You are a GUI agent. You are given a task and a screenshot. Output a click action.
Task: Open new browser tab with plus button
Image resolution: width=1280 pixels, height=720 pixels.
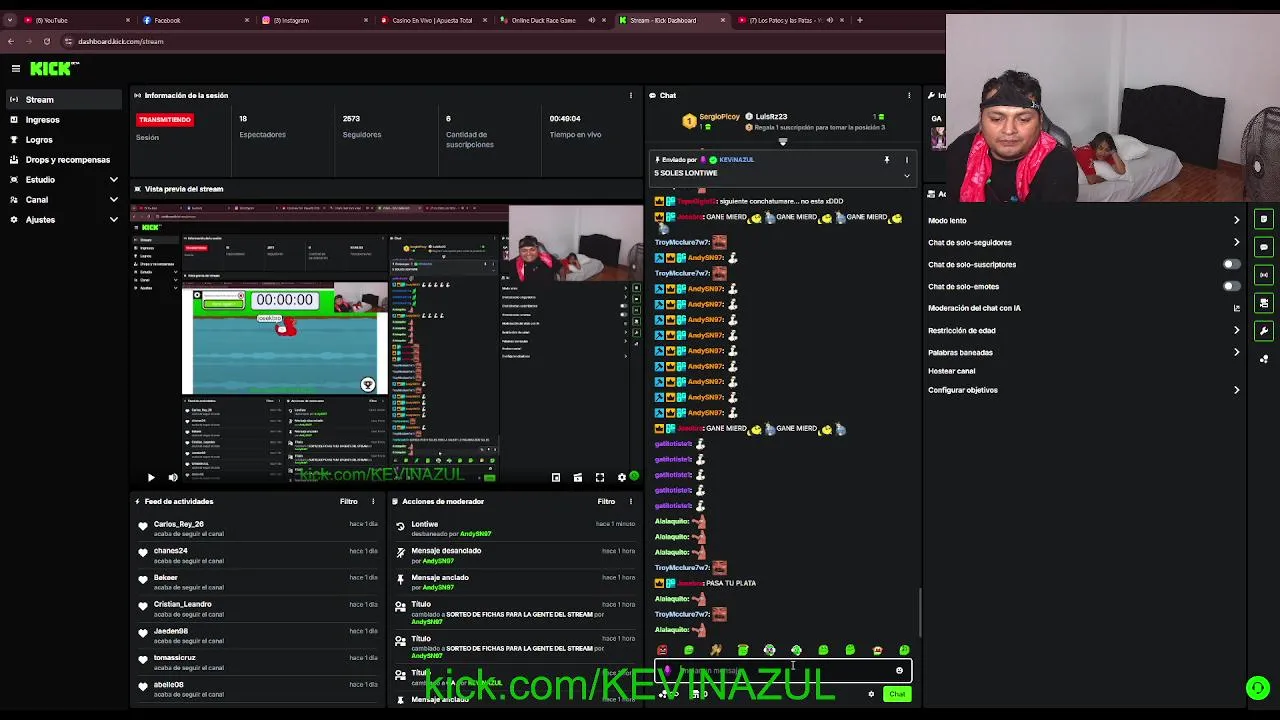tap(860, 20)
